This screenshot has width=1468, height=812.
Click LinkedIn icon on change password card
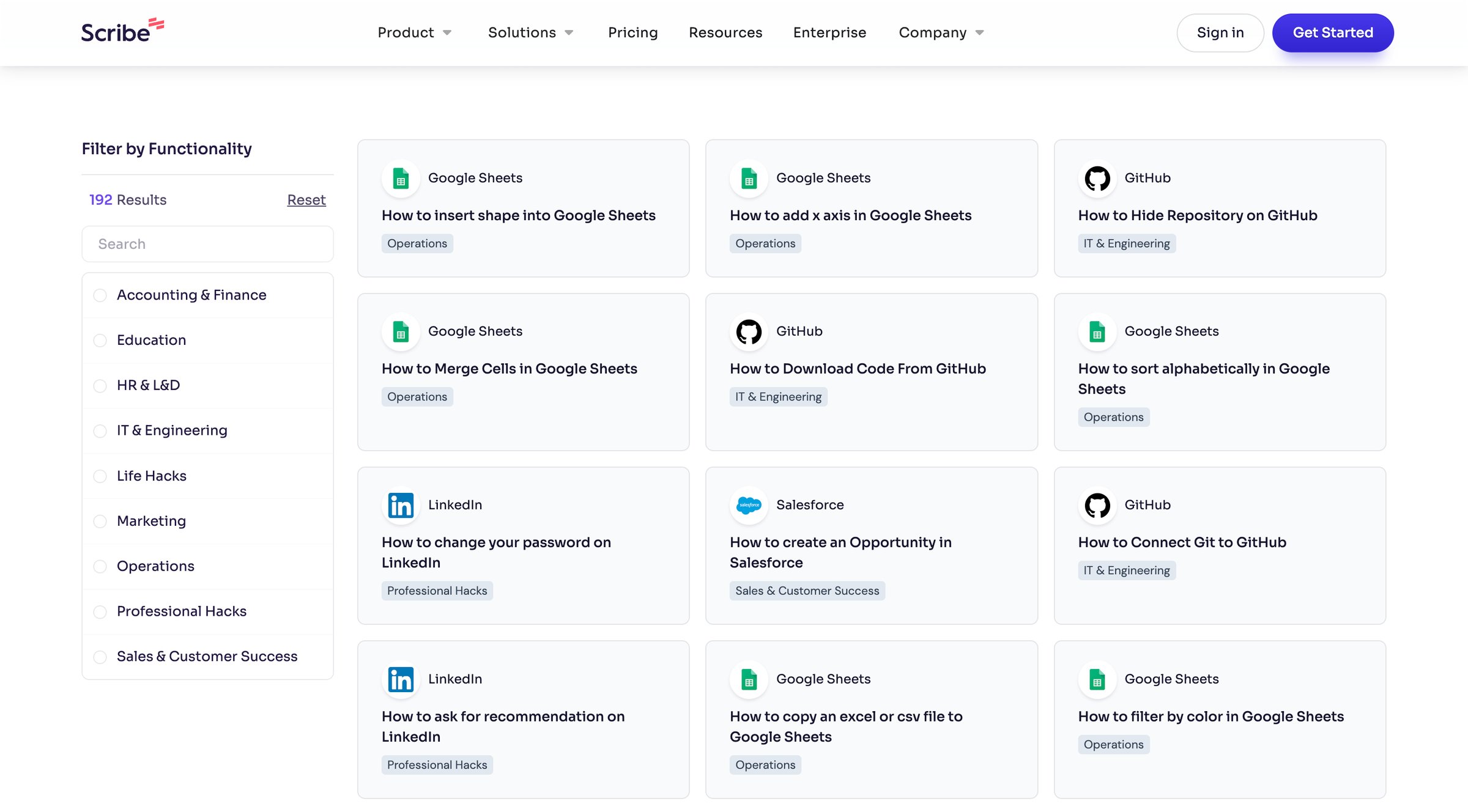(x=401, y=506)
